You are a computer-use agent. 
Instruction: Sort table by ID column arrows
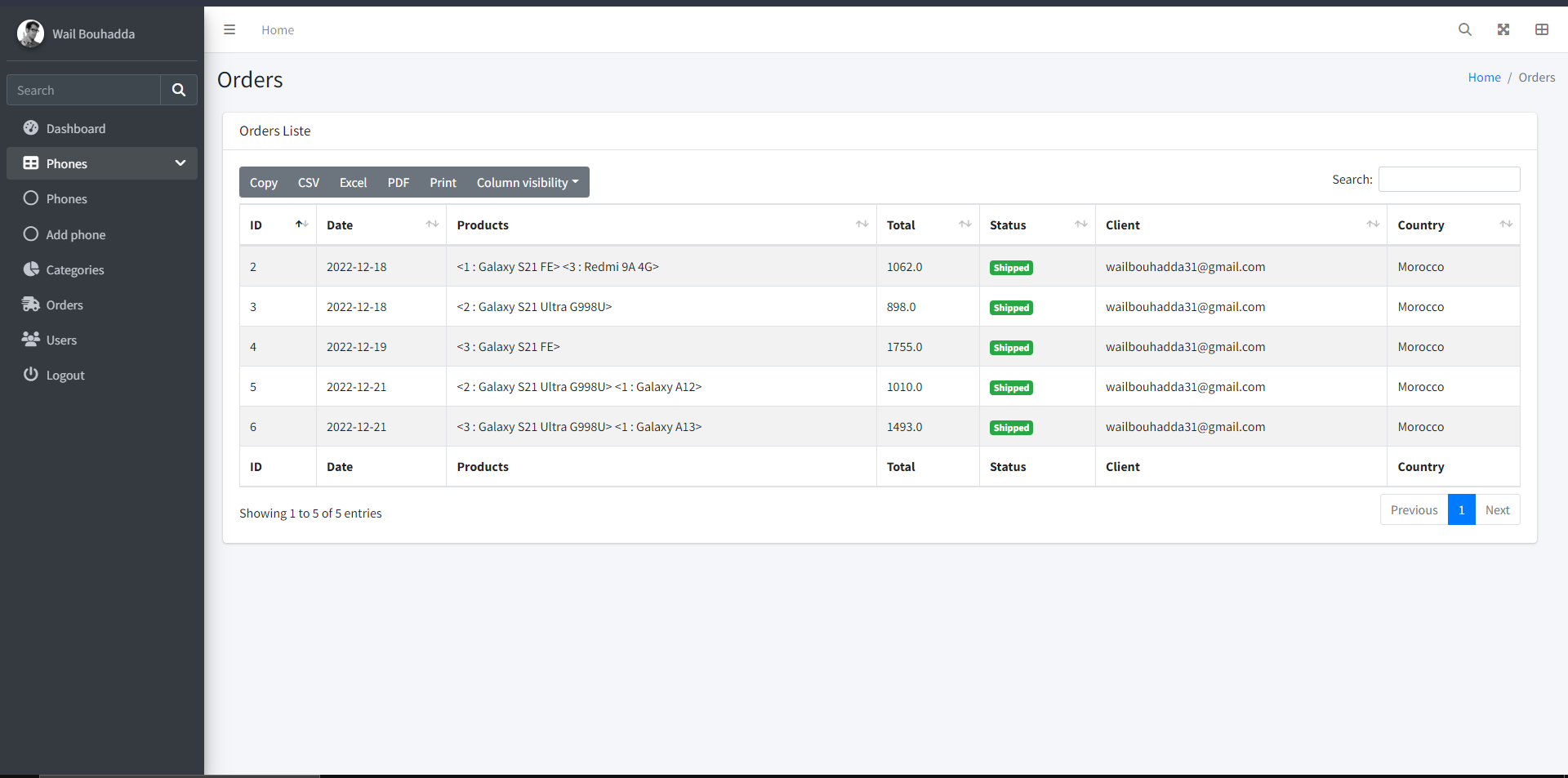click(x=301, y=225)
